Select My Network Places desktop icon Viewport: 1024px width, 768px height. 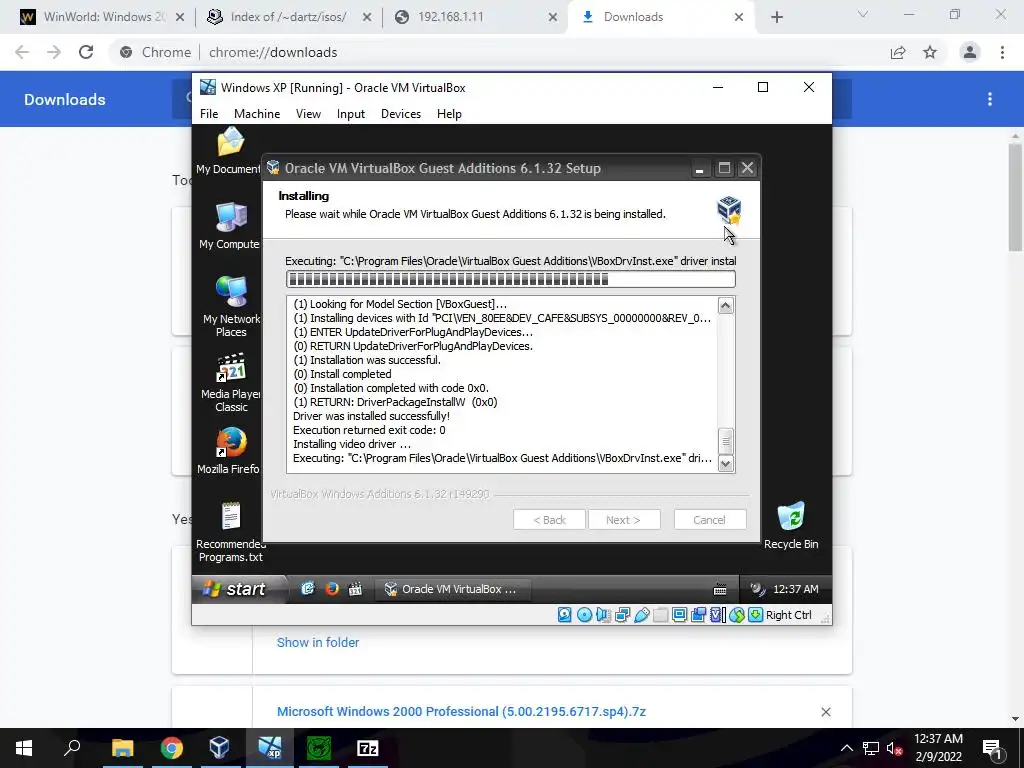(231, 306)
